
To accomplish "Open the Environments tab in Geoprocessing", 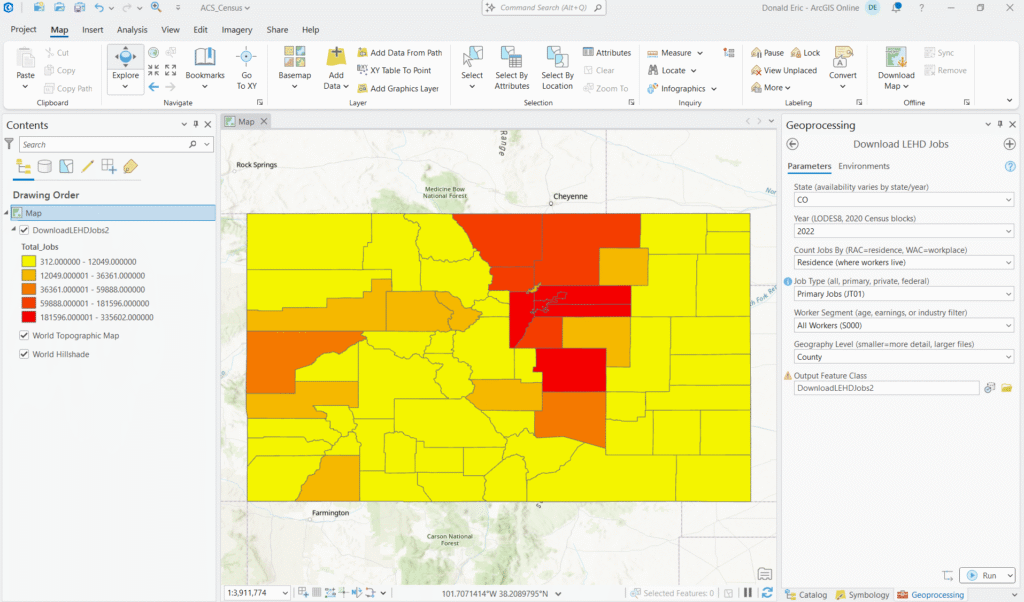I will [x=863, y=166].
